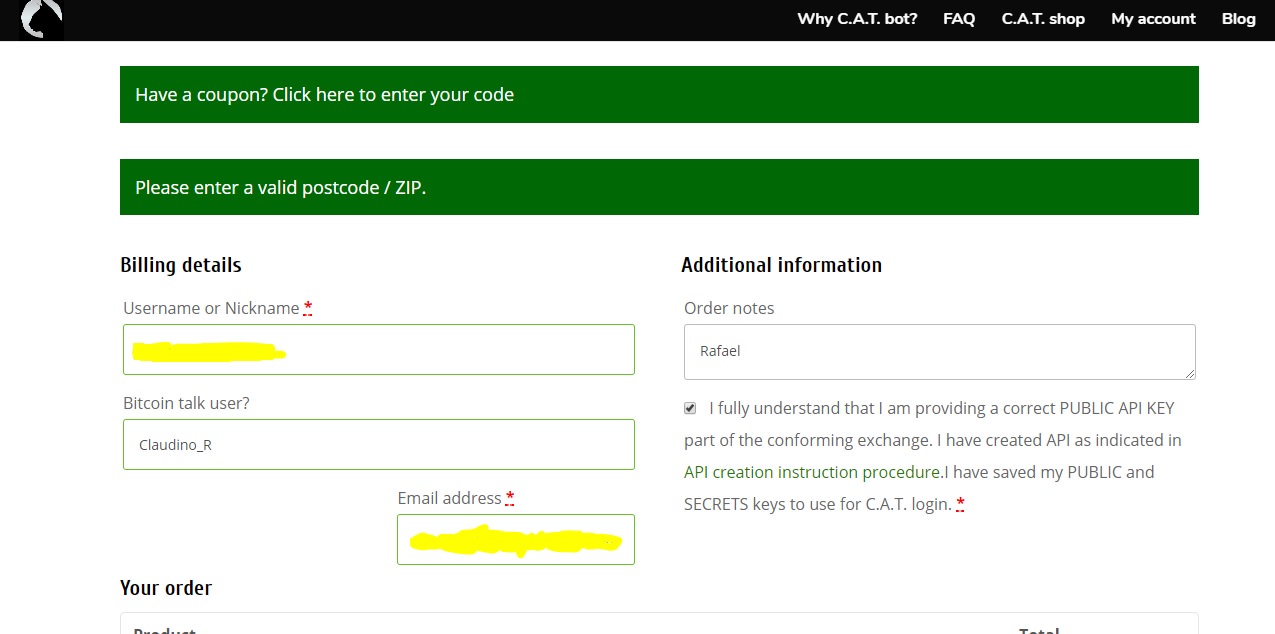Image resolution: width=1275 pixels, height=634 pixels.
Task: Open My account from the navigation bar
Action: click(1153, 19)
